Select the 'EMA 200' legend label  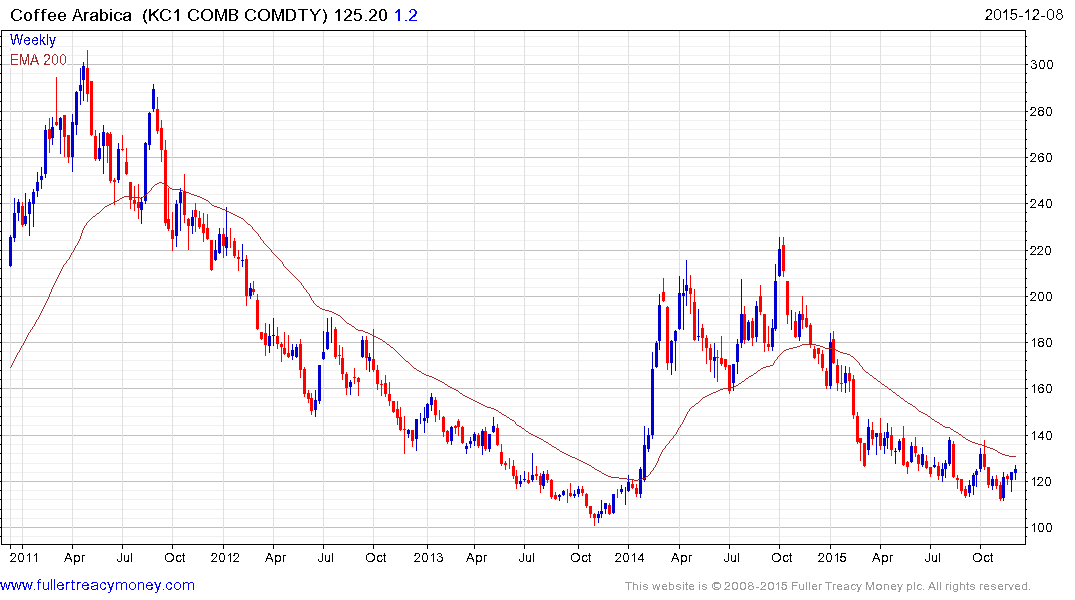[38, 60]
